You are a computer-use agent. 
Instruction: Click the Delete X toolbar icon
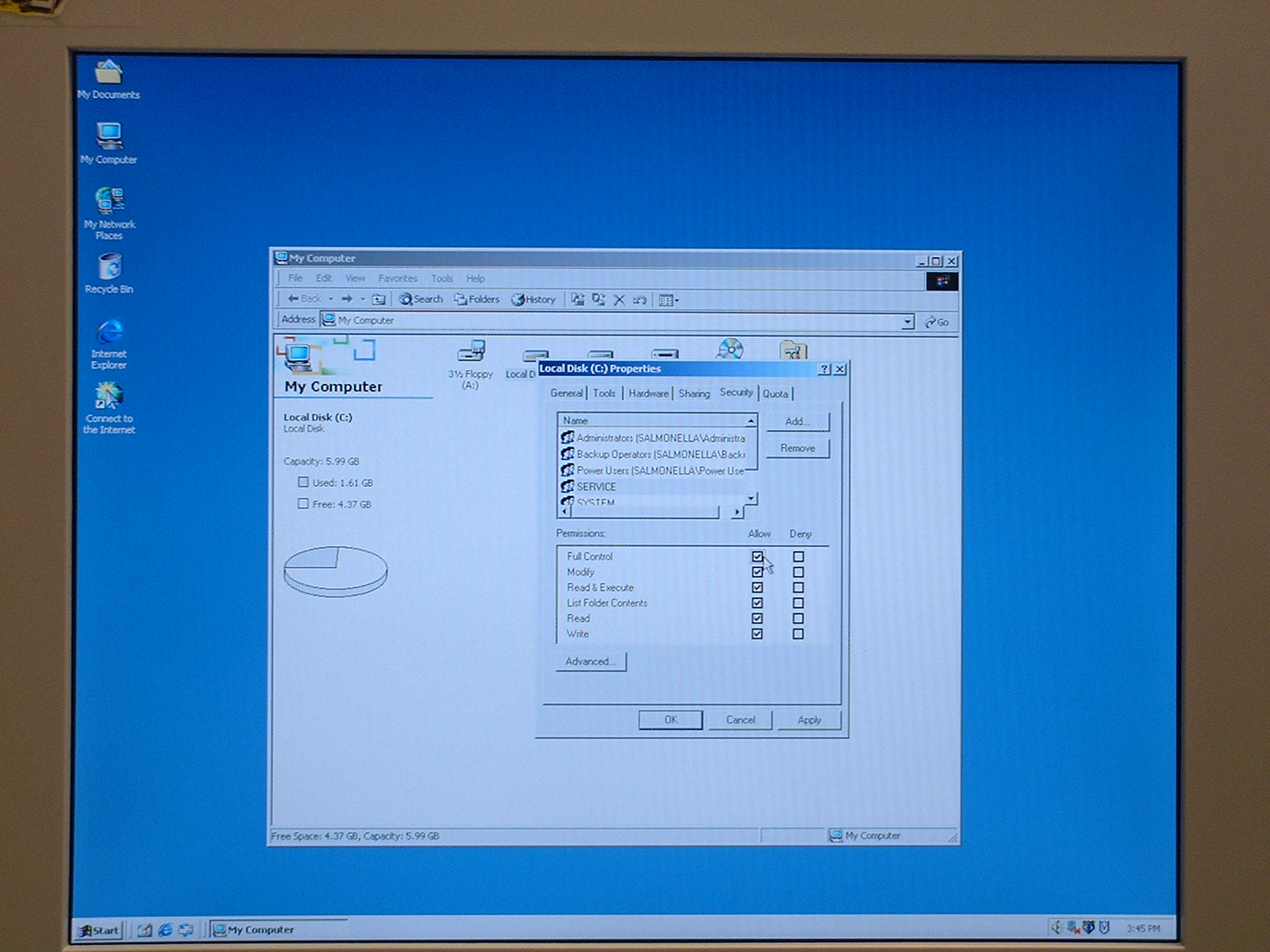(x=619, y=300)
